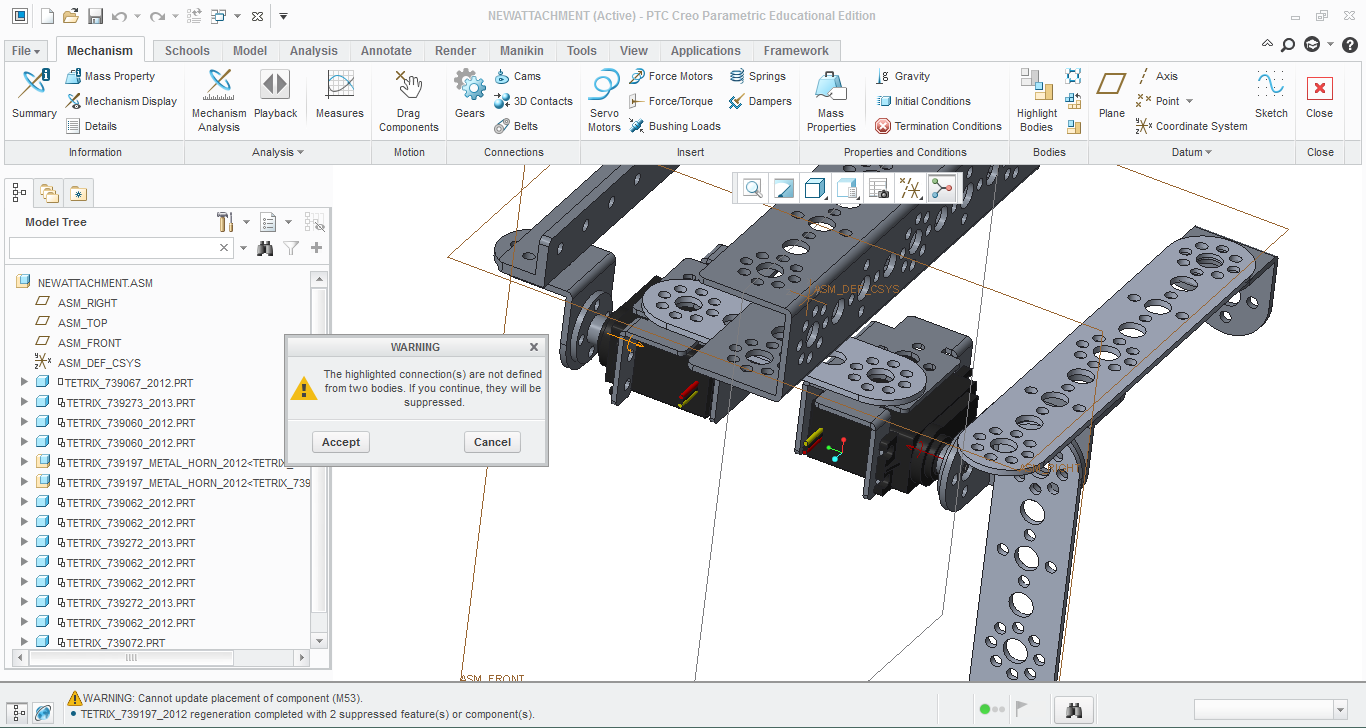Insert Bushing Loads
This screenshot has width=1366, height=728.
675,126
